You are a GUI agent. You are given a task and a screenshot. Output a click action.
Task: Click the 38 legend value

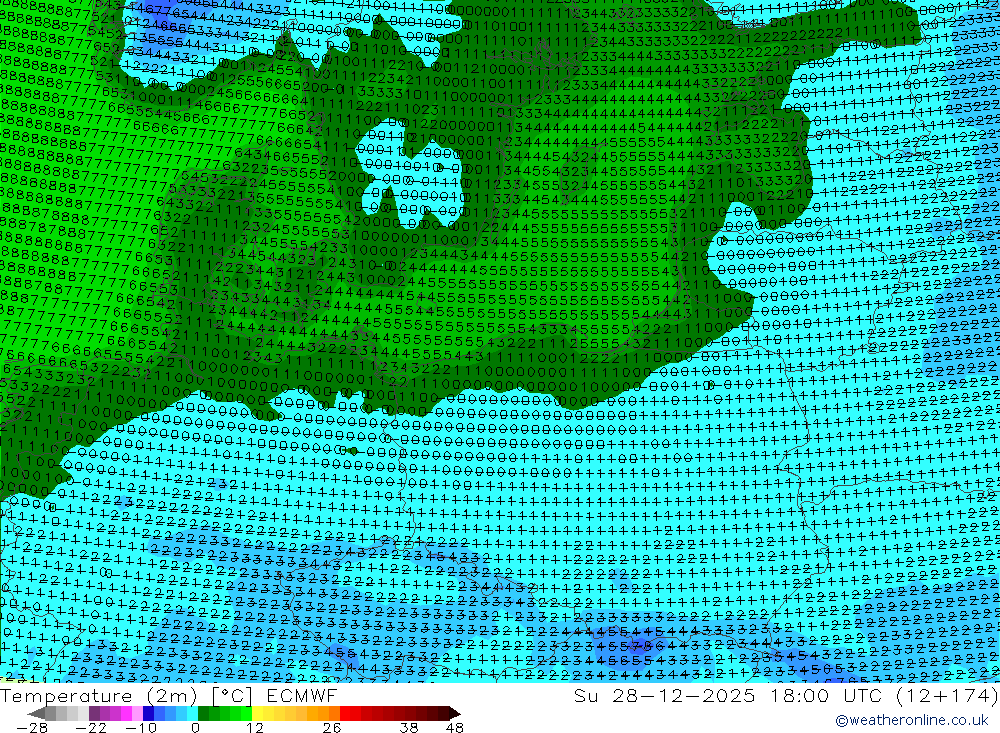(x=408, y=727)
